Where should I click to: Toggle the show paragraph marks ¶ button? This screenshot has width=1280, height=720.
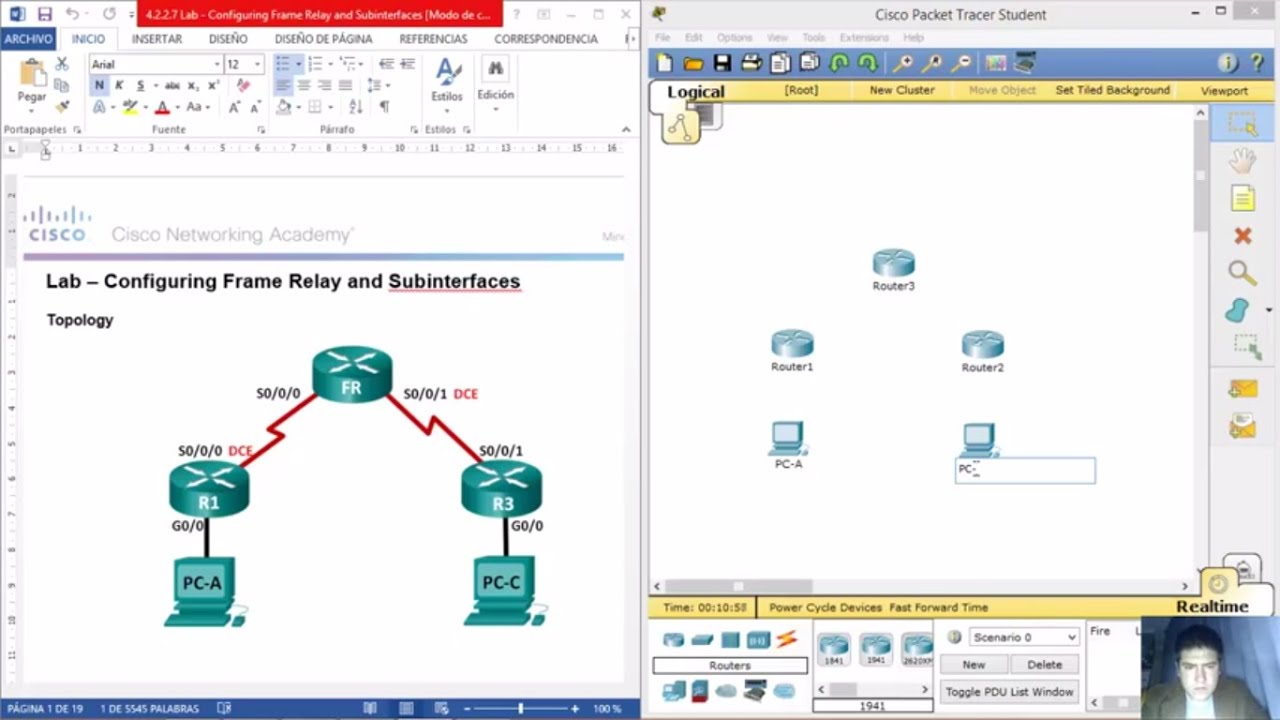coord(385,107)
